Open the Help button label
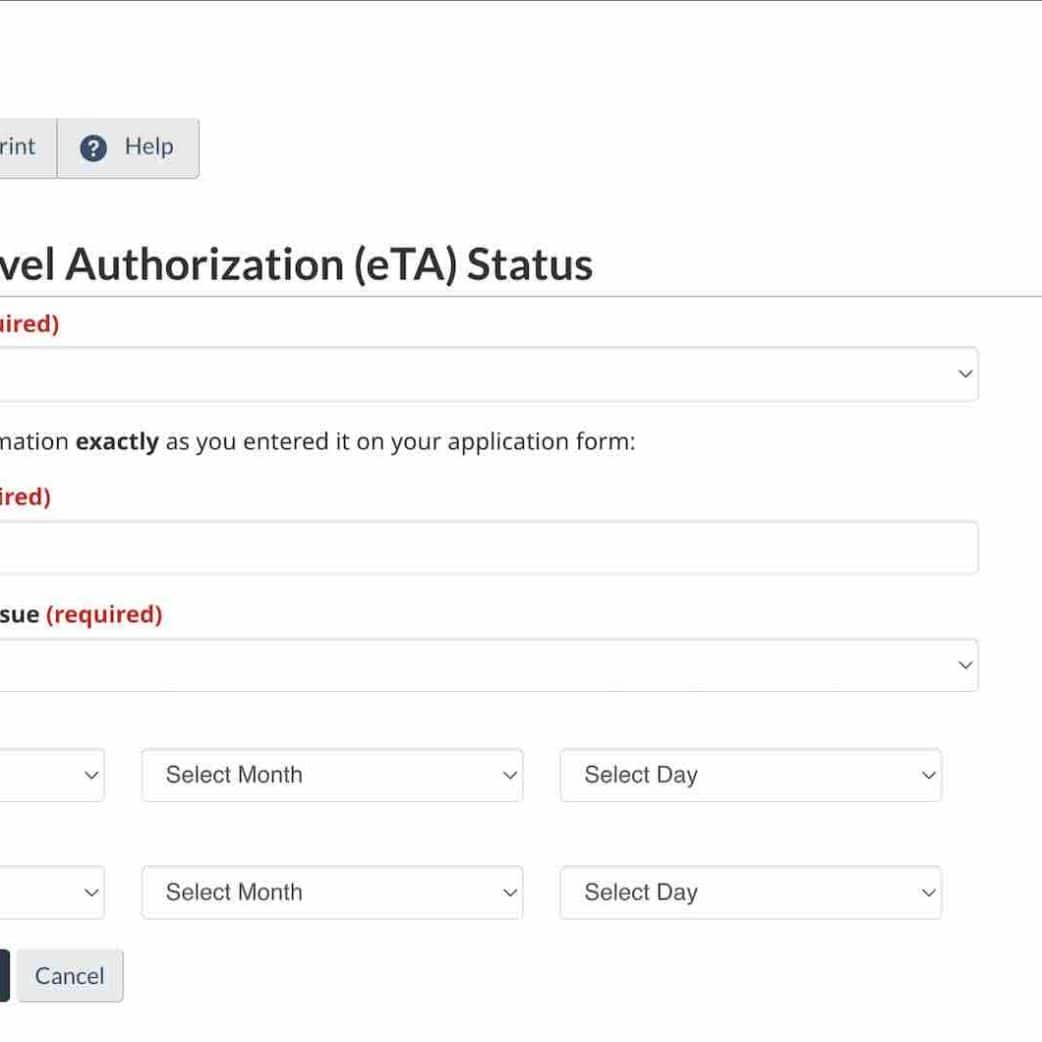The image size is (1042, 1042). point(148,147)
